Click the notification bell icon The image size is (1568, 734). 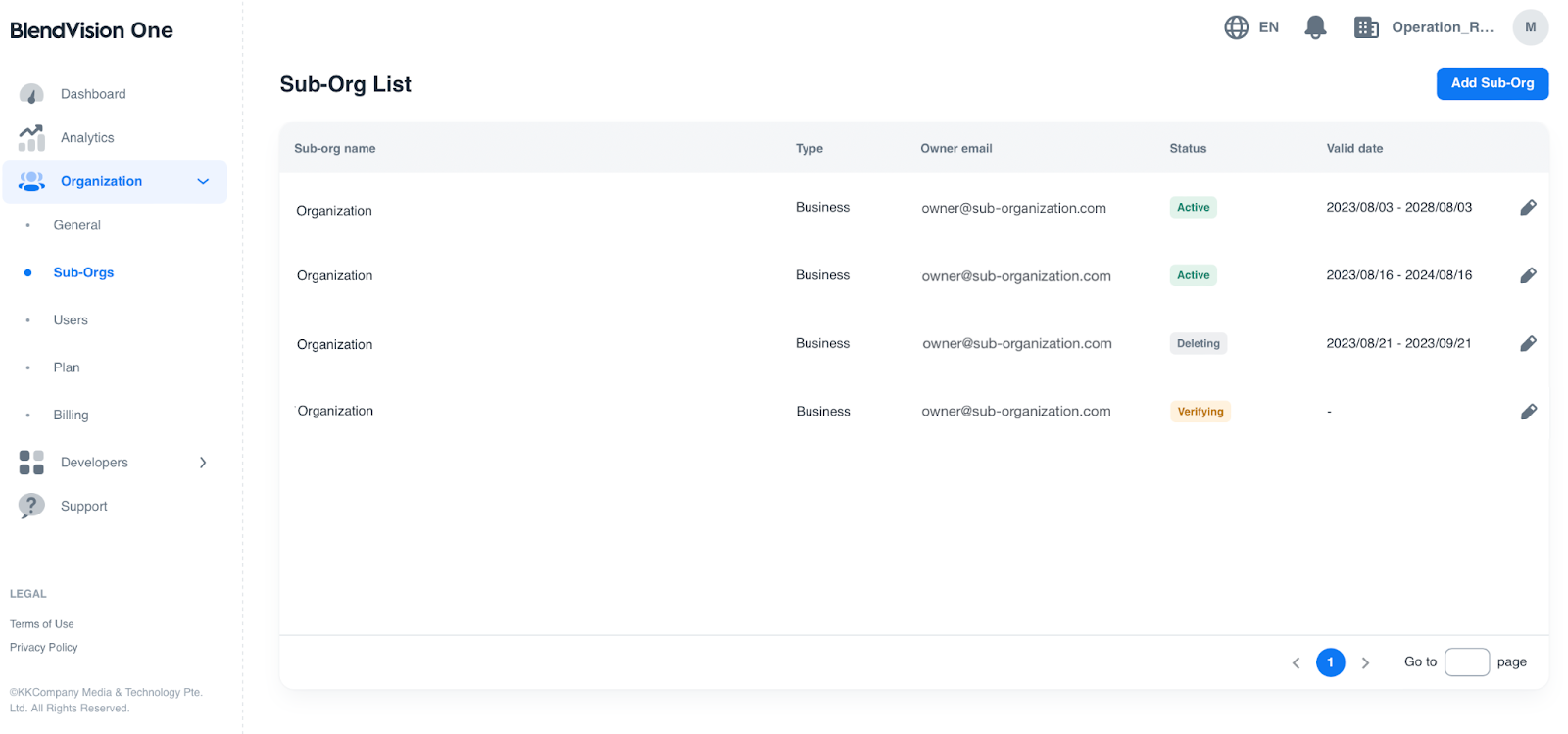coord(1315,27)
